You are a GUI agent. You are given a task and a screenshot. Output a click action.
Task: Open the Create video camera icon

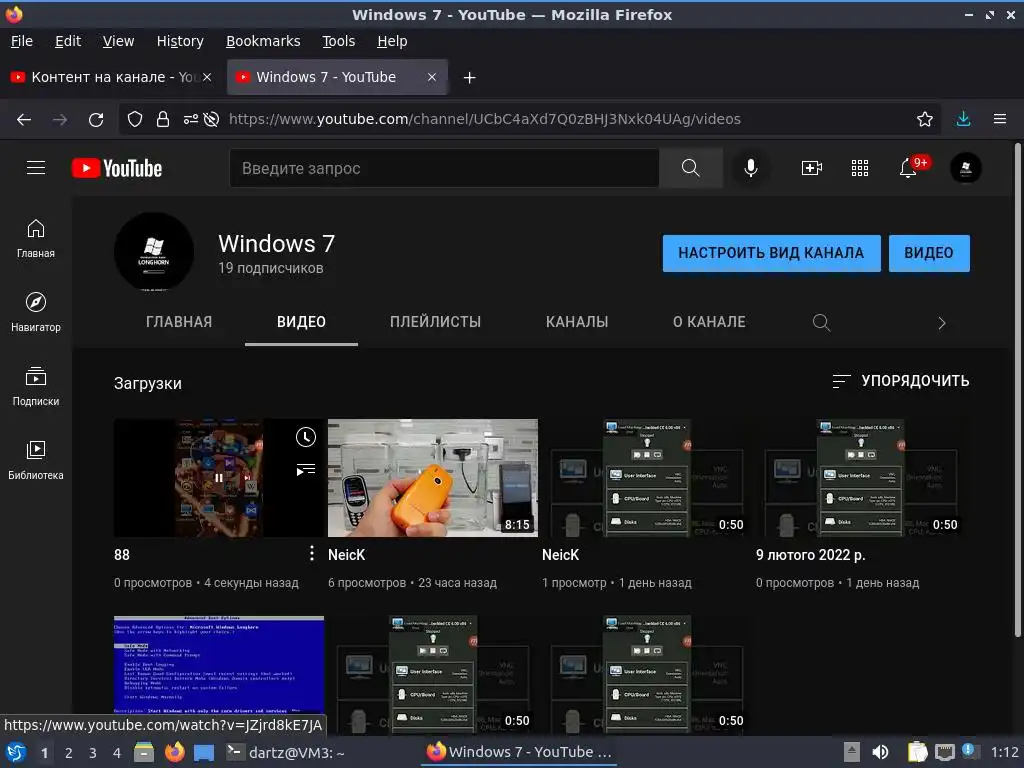click(812, 168)
